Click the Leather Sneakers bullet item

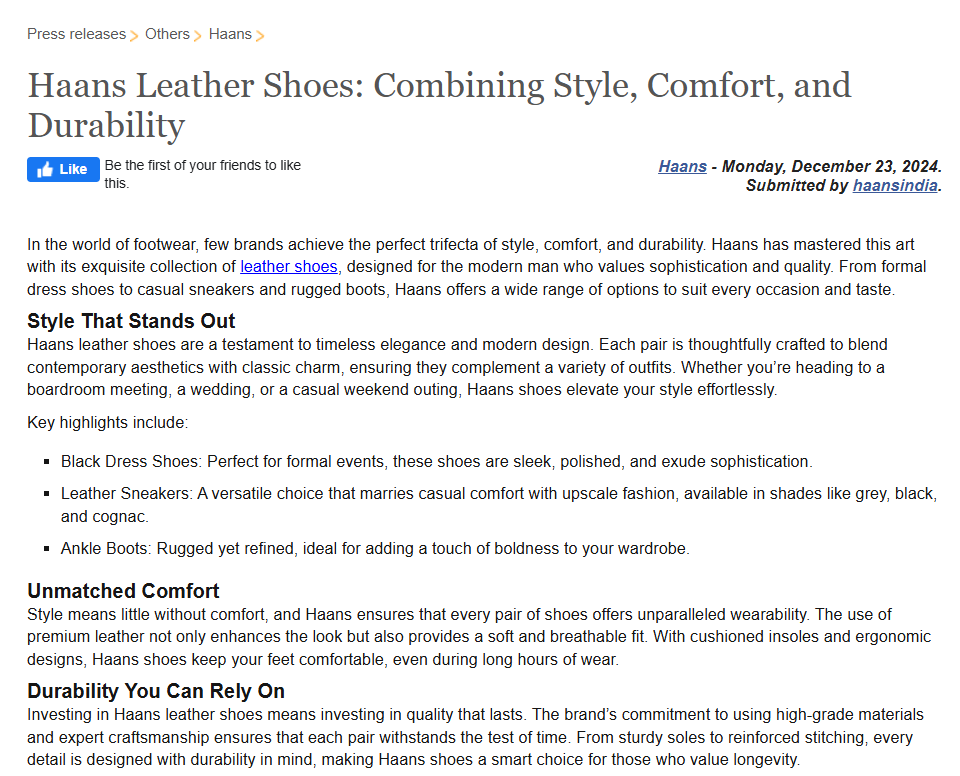click(x=498, y=494)
